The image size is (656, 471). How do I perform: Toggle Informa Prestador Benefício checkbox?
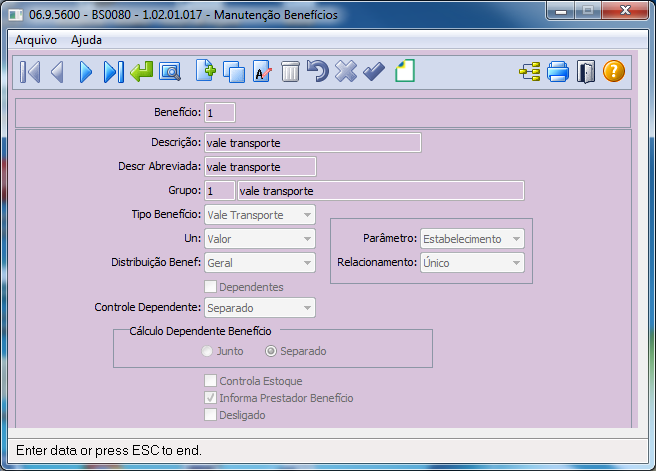point(210,397)
